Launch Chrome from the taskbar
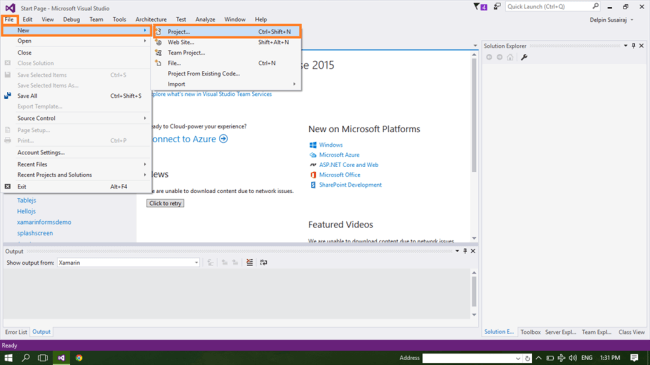This screenshot has width=650, height=365. pos(79,358)
